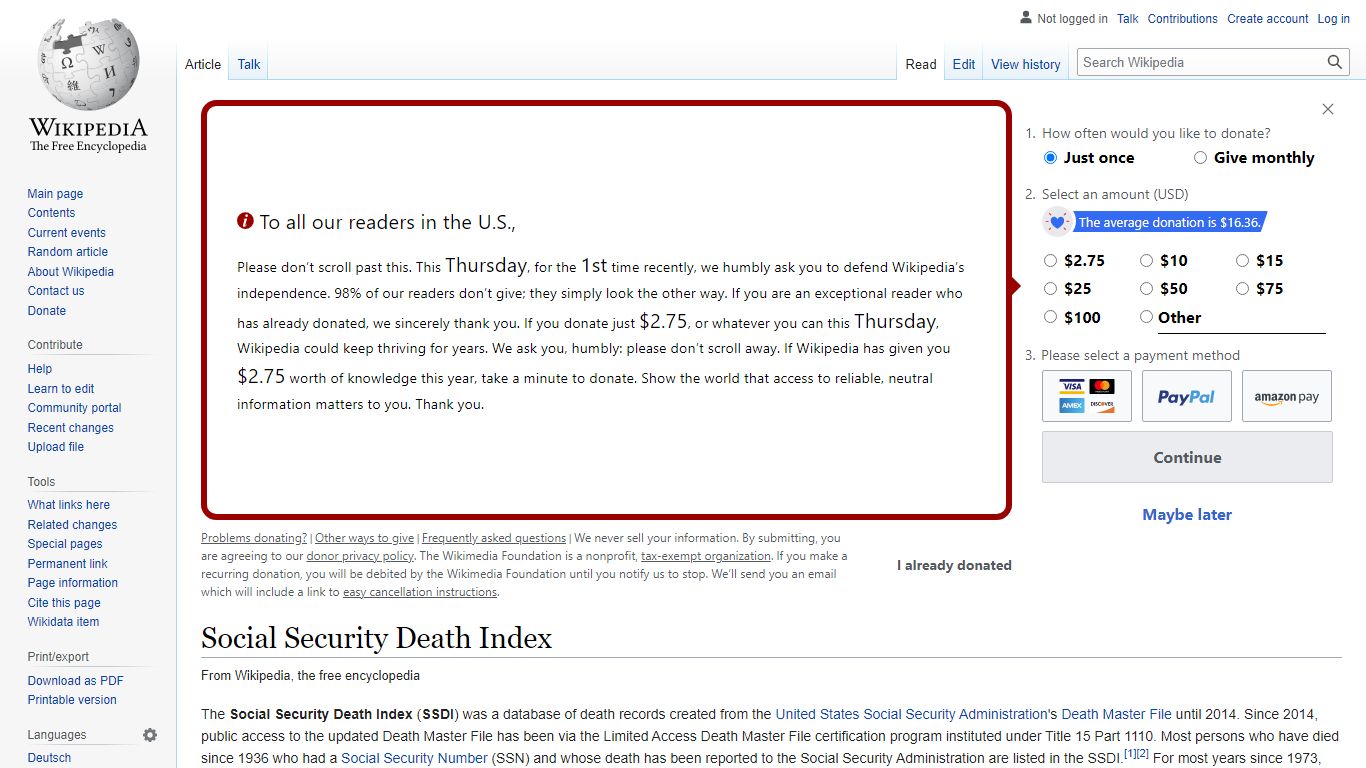Image resolution: width=1366 pixels, height=768 pixels.
Task: Select the Other amount radio button
Action: click(1146, 317)
